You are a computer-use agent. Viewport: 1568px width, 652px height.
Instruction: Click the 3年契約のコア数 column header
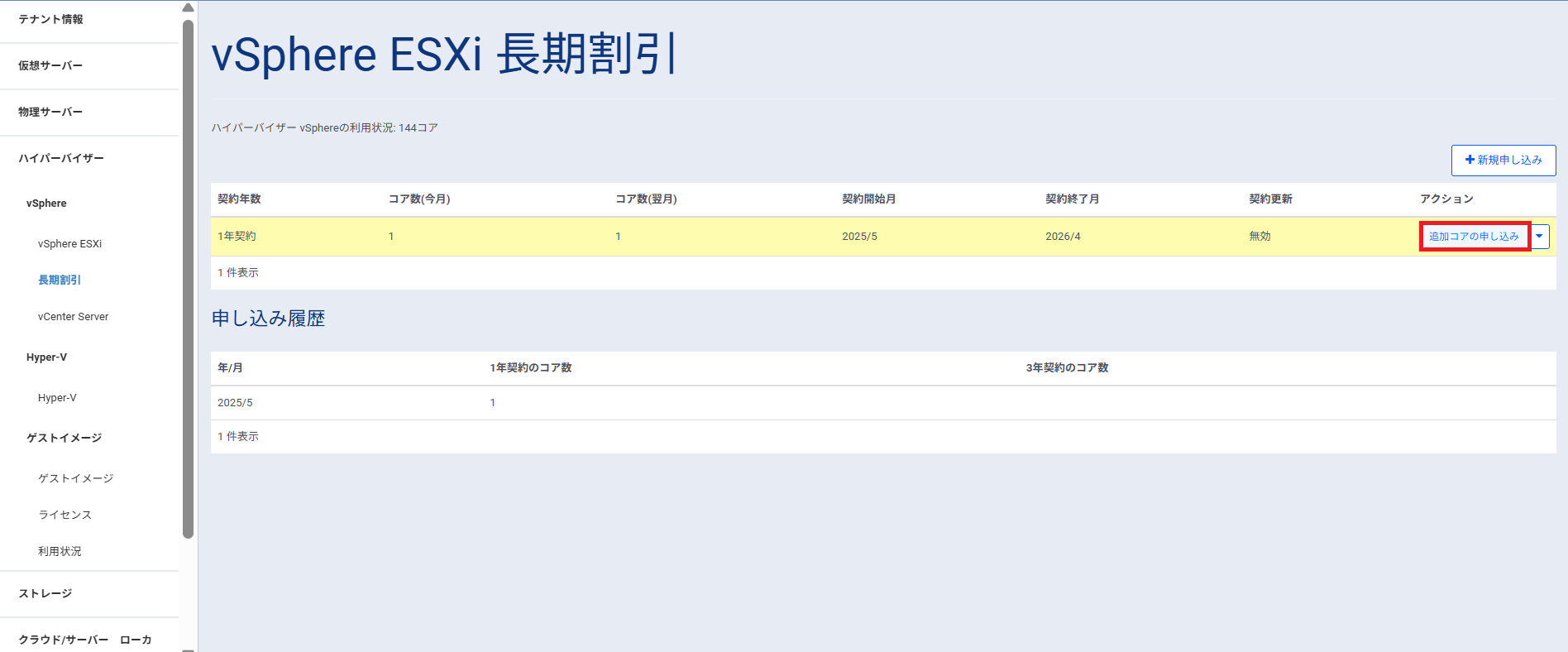click(x=1067, y=368)
